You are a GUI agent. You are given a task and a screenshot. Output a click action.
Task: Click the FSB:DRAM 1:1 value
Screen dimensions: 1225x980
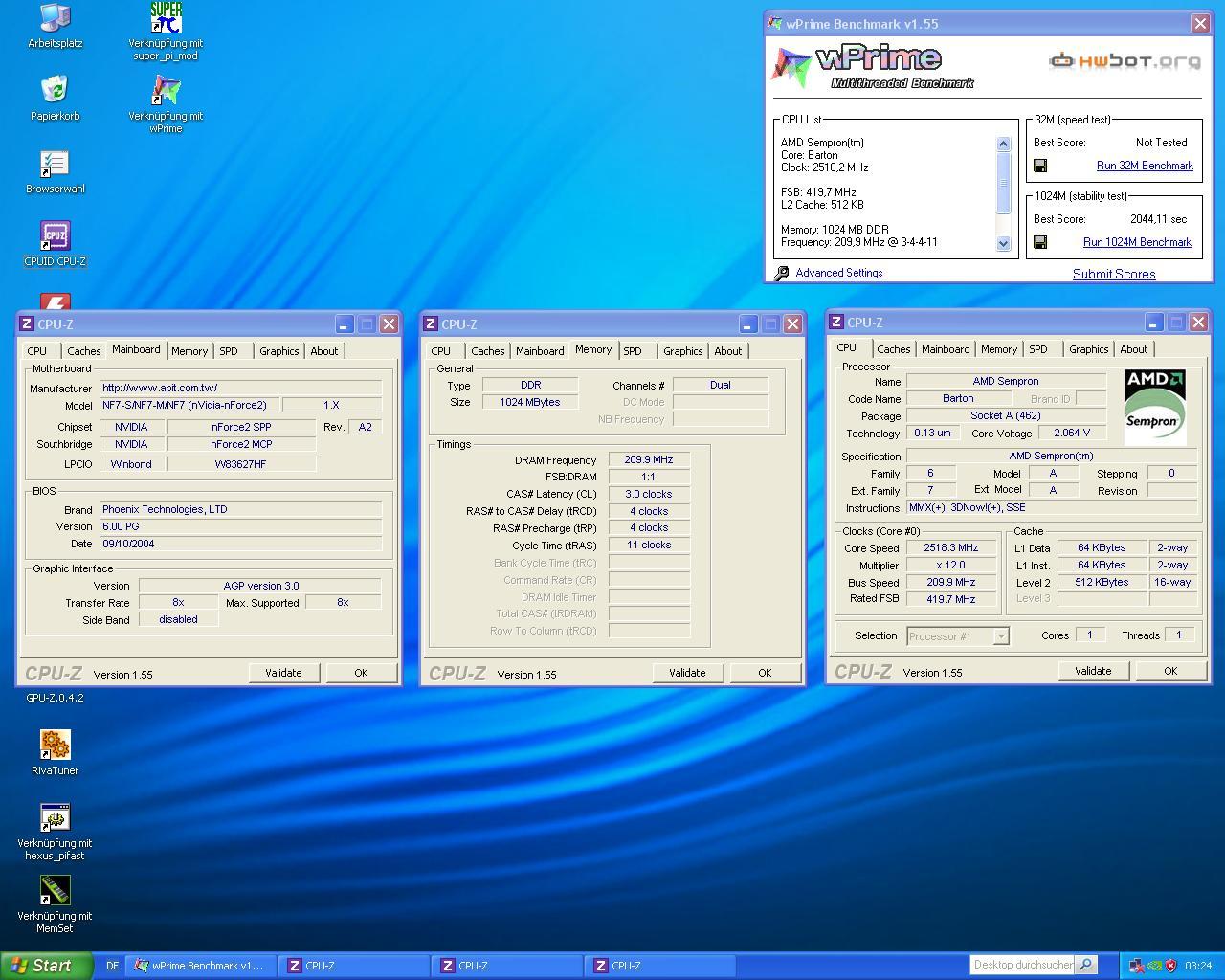(649, 478)
